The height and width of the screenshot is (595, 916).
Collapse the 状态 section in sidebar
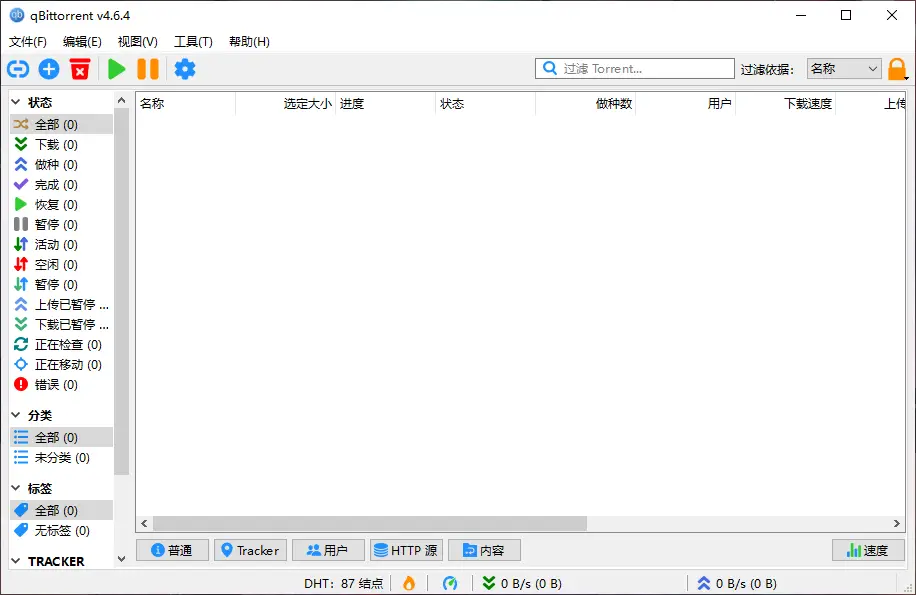pyautogui.click(x=16, y=102)
